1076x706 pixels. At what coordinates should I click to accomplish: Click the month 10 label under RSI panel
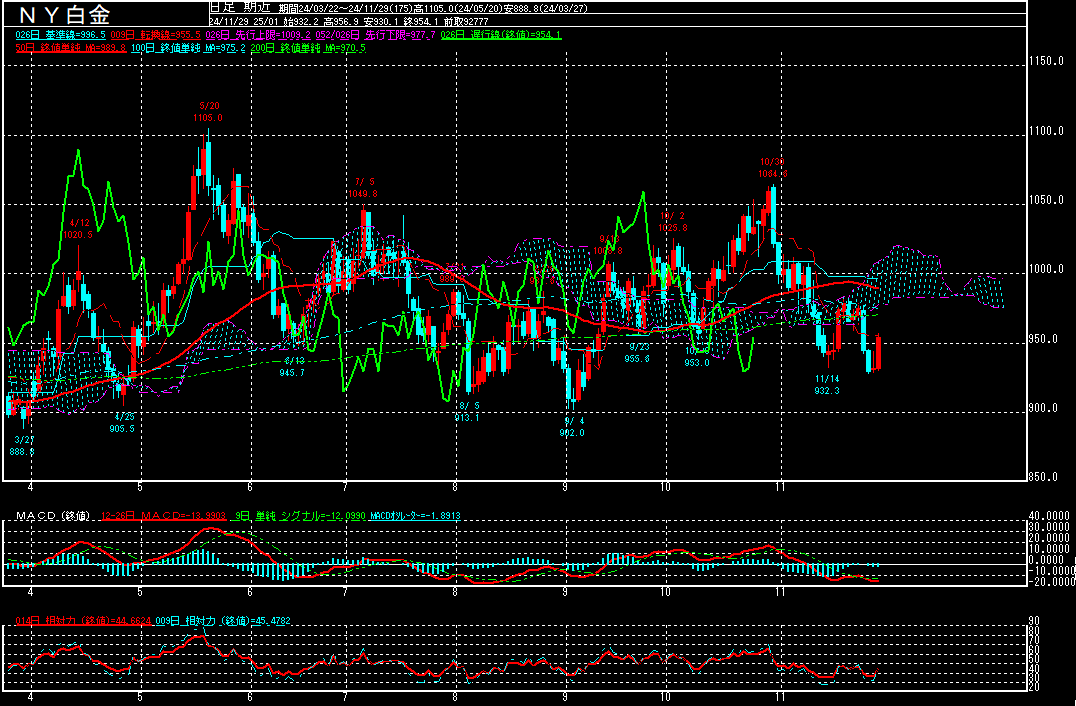point(665,698)
